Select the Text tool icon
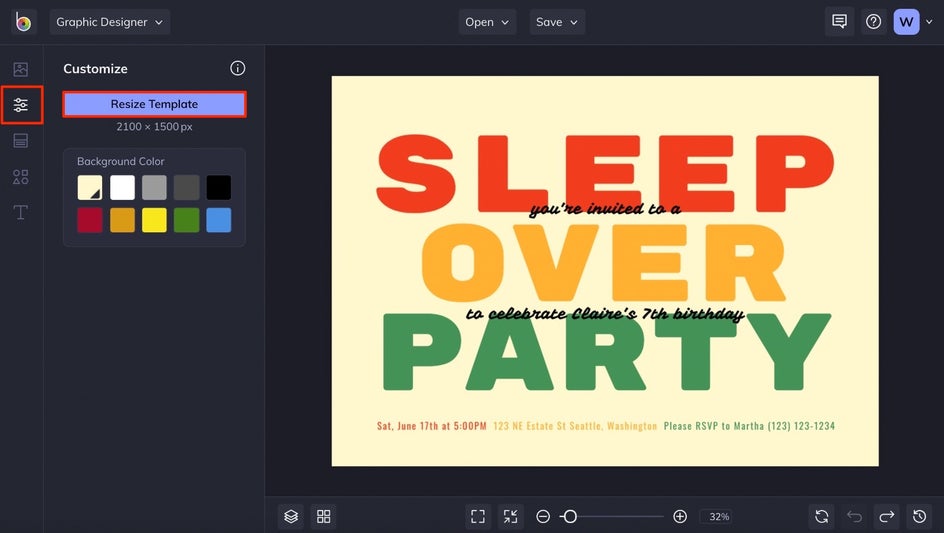The height and width of the screenshot is (533, 944). (21, 213)
